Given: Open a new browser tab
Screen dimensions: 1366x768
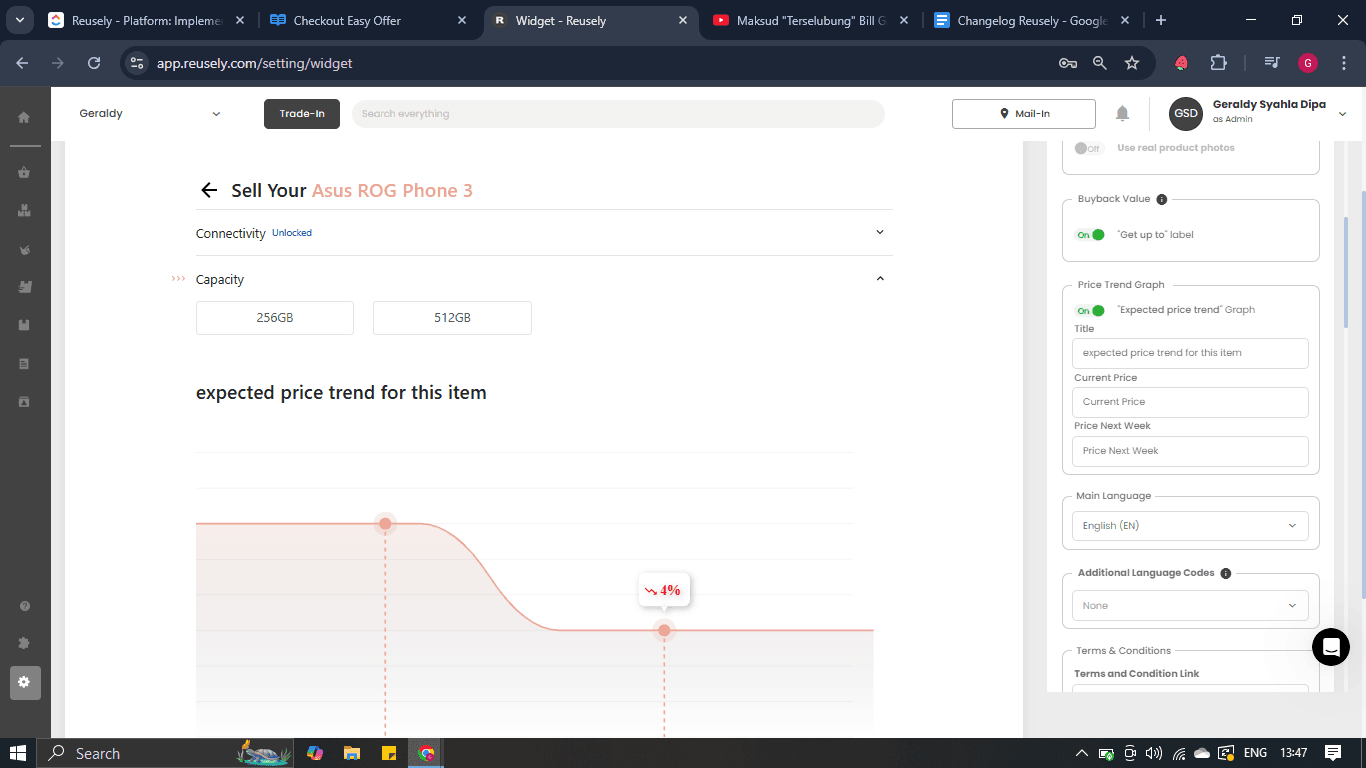Looking at the screenshot, I should pos(1160,20).
